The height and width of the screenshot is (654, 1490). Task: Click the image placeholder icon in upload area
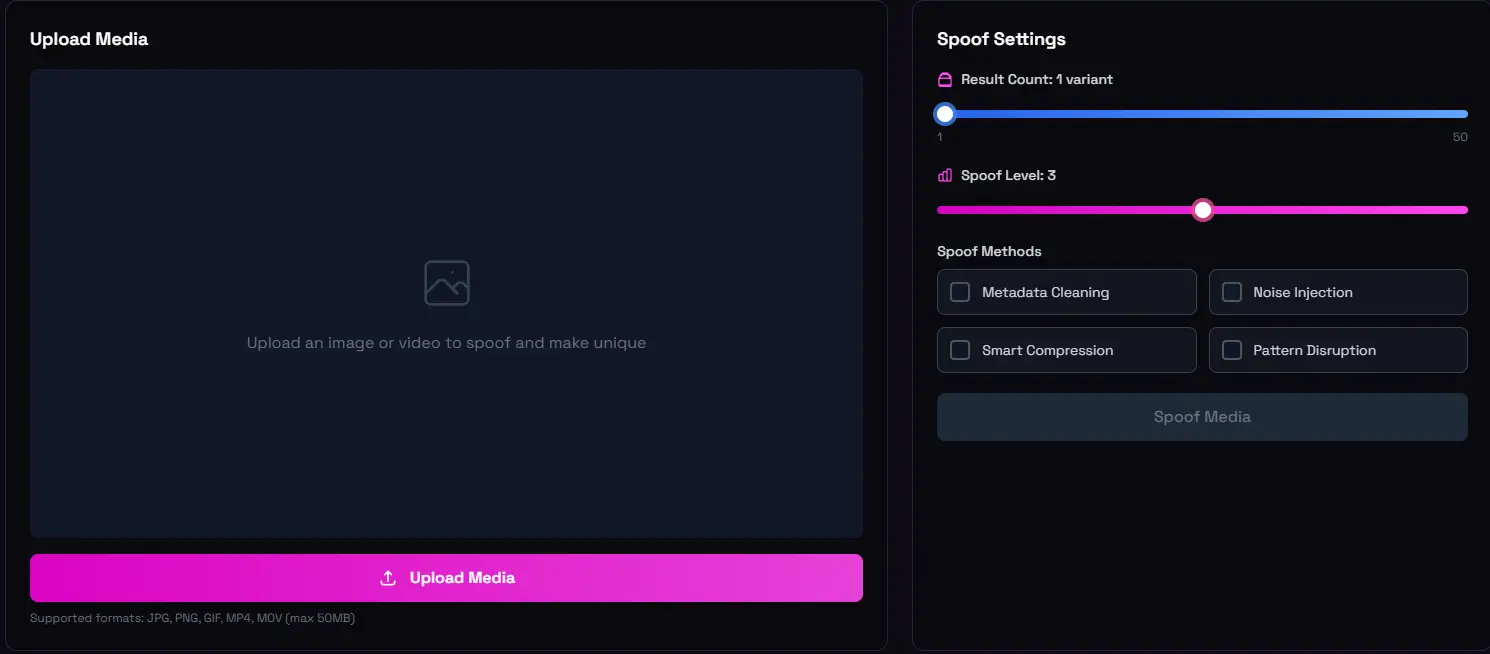(446, 283)
